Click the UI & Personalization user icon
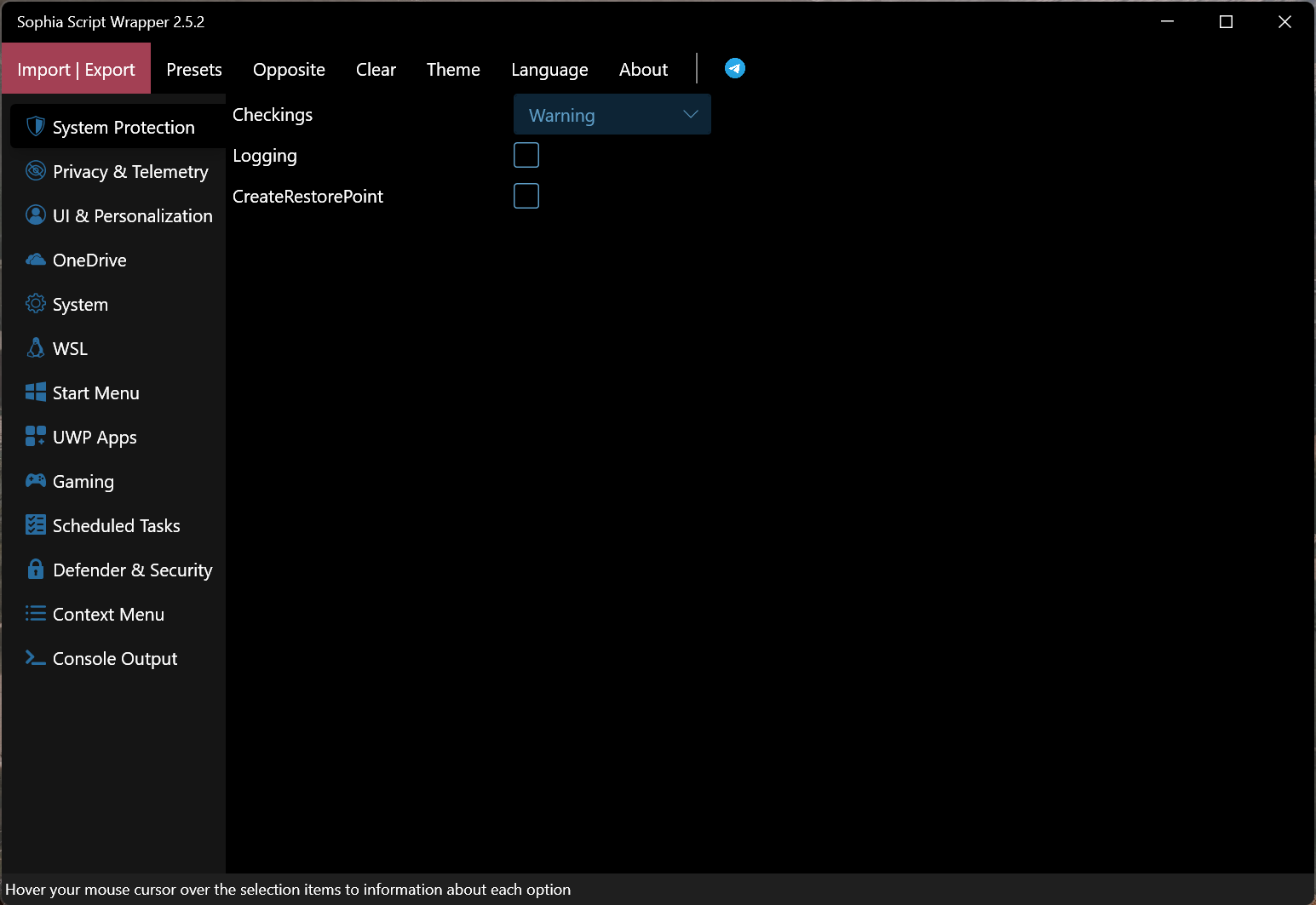 point(35,215)
